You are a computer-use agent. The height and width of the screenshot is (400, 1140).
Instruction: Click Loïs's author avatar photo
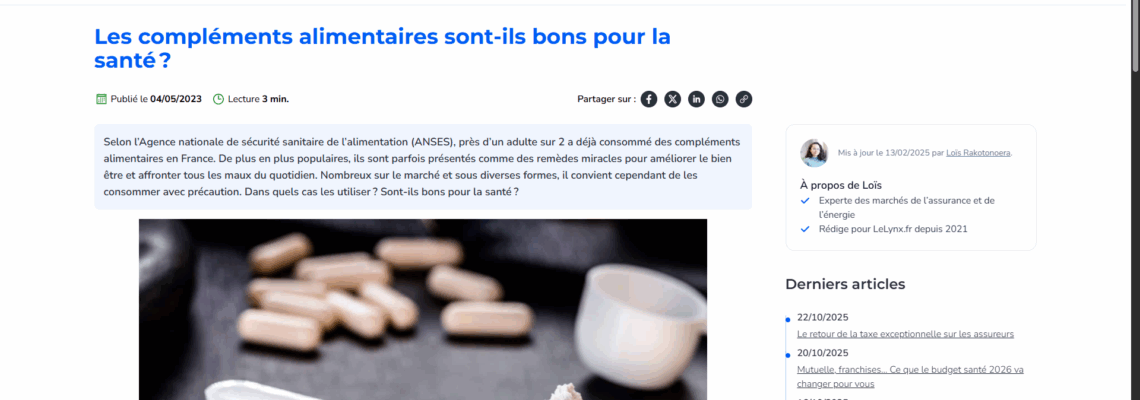[814, 153]
